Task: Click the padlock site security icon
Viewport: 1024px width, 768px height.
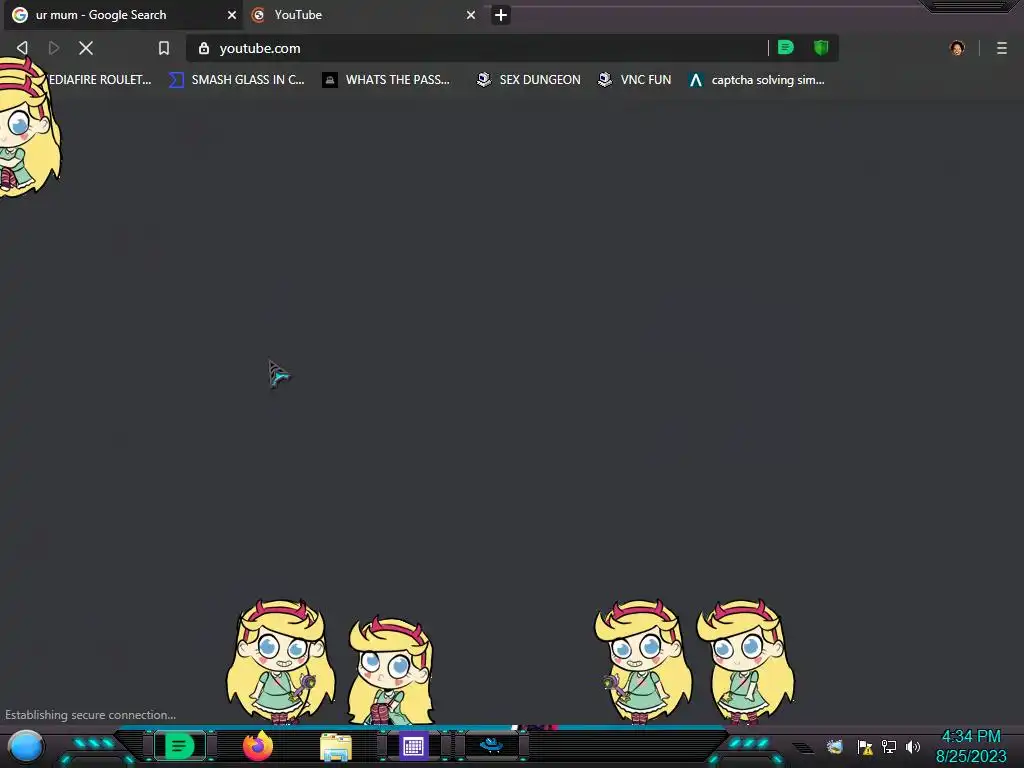Action: click(204, 48)
